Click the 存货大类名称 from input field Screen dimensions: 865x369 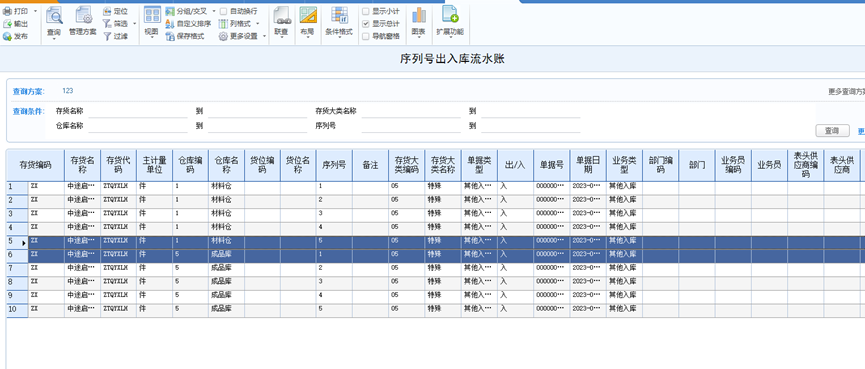(x=411, y=112)
